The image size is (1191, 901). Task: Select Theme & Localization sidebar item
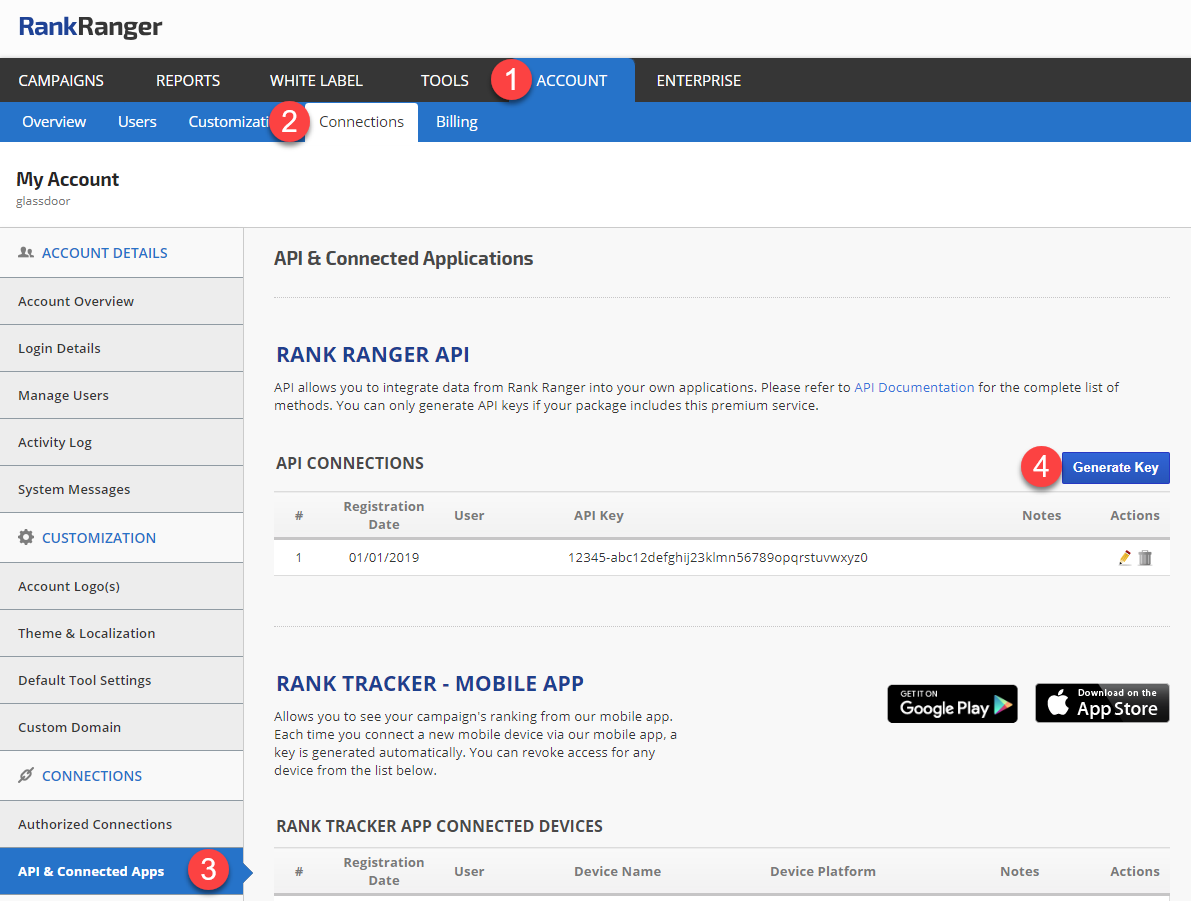86,633
